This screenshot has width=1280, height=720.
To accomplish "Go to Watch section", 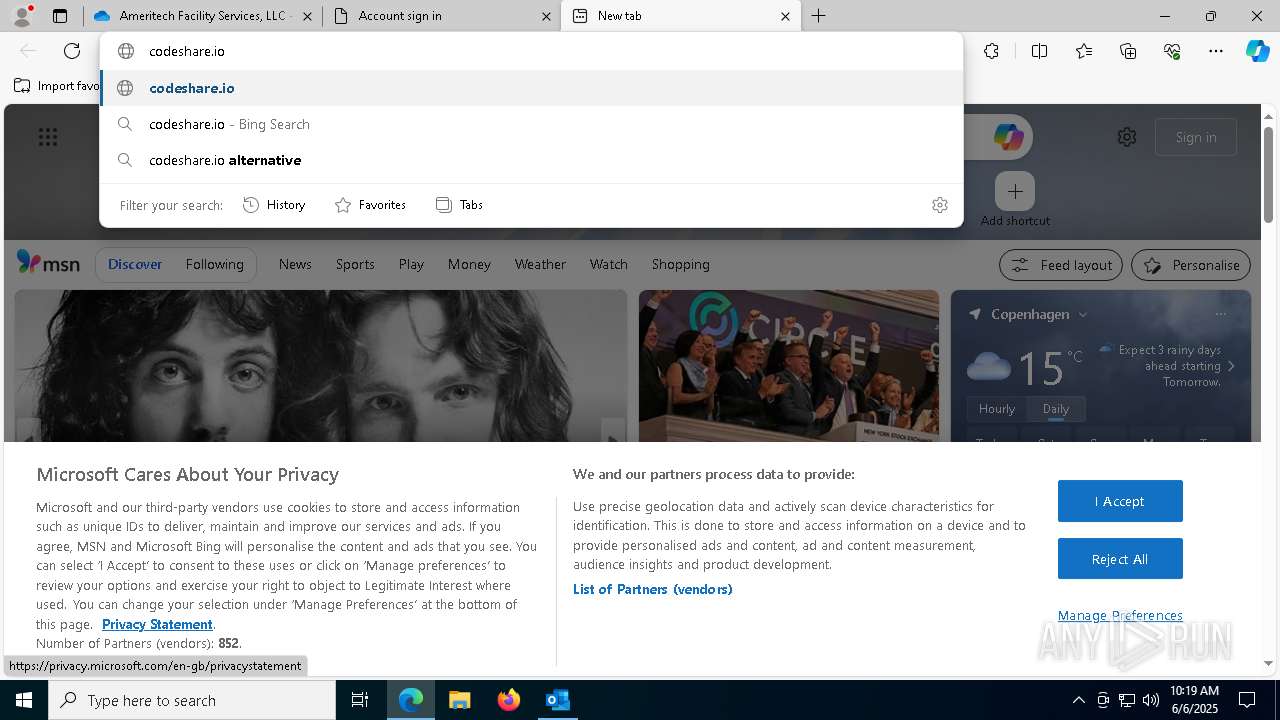I will pos(609,264).
